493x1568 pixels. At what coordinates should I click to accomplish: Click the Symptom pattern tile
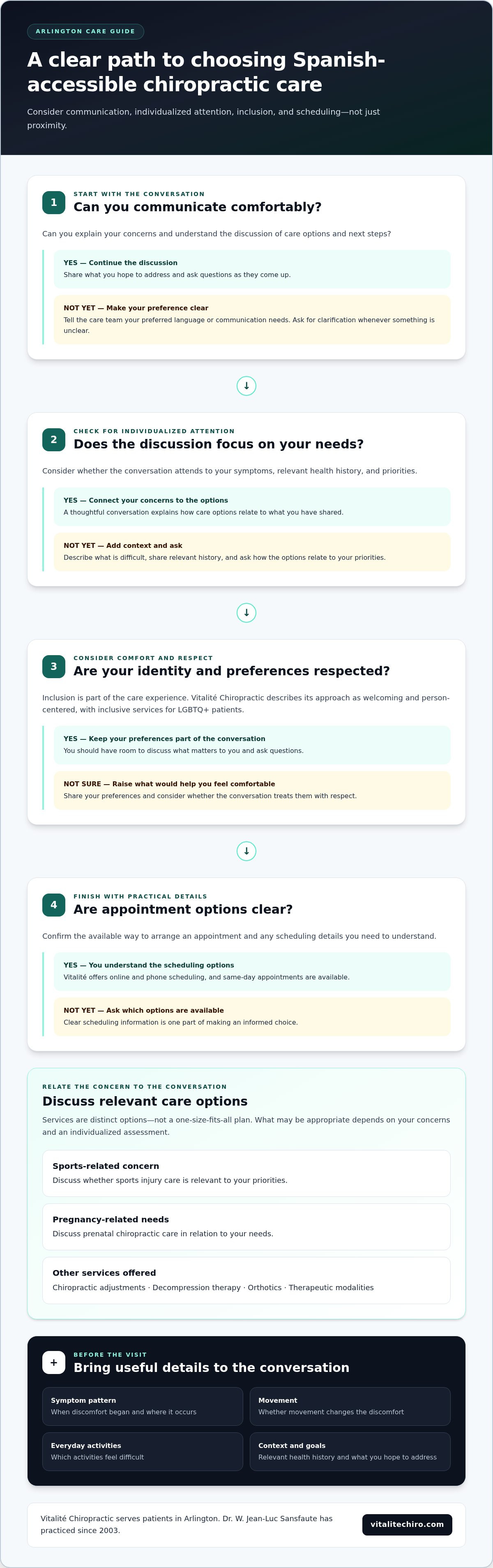(x=143, y=1407)
